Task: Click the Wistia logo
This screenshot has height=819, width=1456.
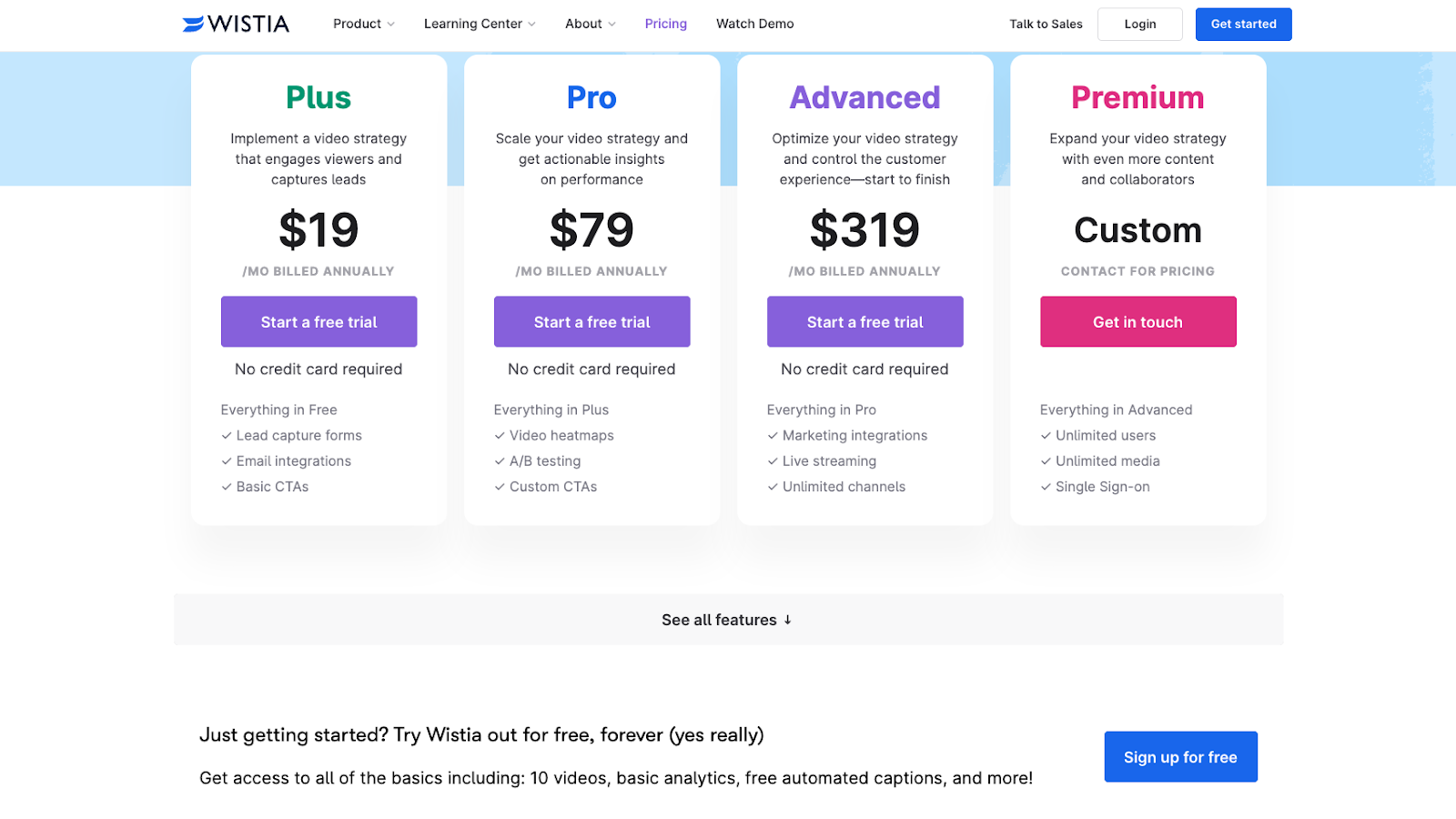Action: coord(236,24)
